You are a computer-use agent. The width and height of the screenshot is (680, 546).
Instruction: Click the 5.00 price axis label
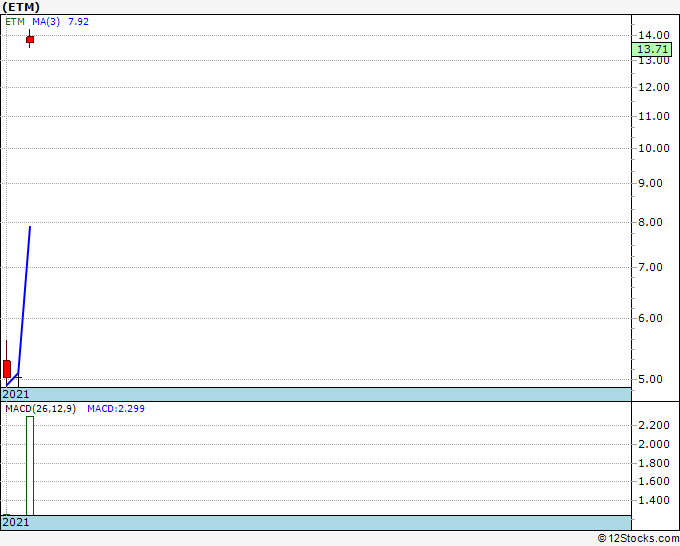pyautogui.click(x=651, y=379)
